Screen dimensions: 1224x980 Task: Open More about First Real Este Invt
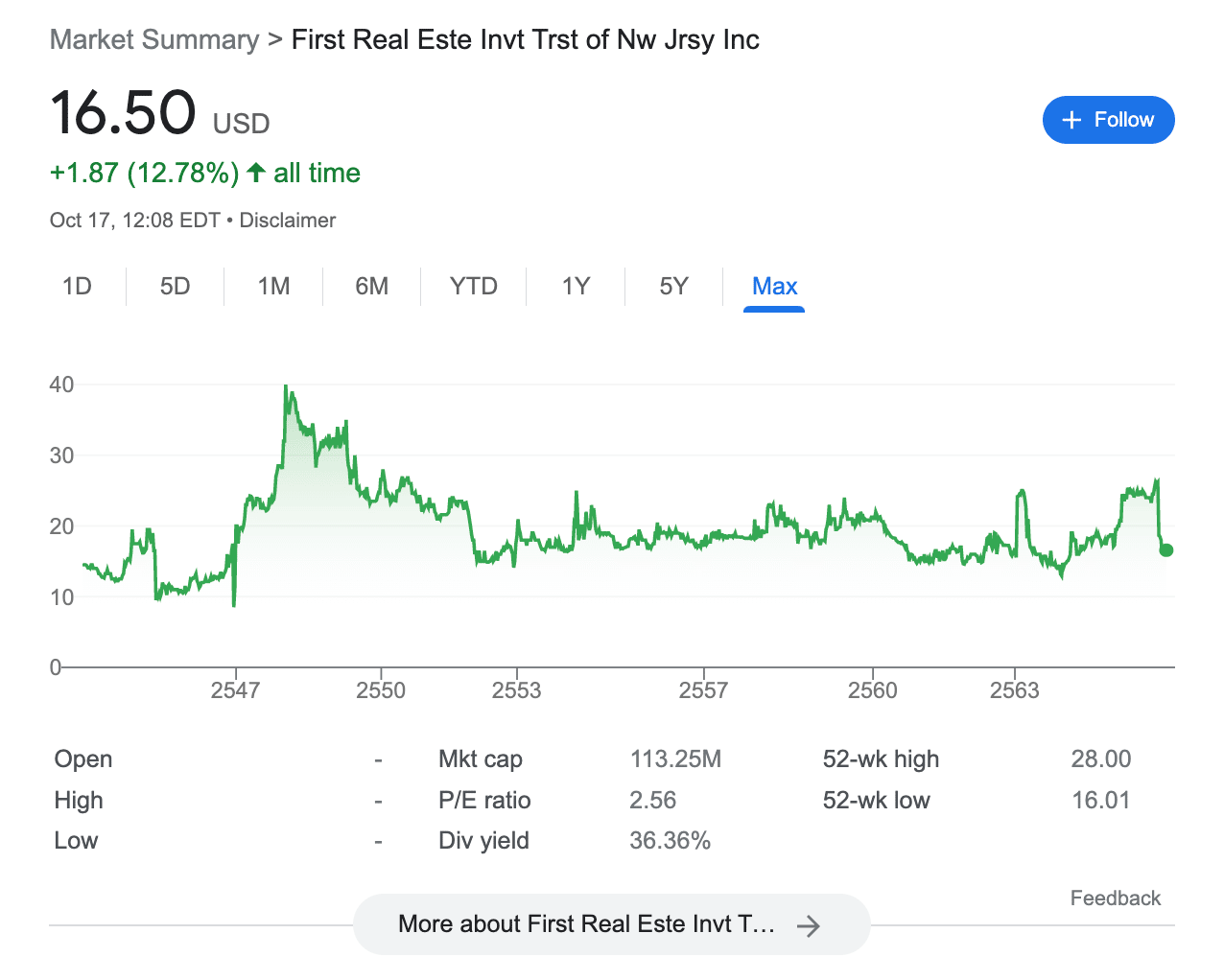[611, 924]
